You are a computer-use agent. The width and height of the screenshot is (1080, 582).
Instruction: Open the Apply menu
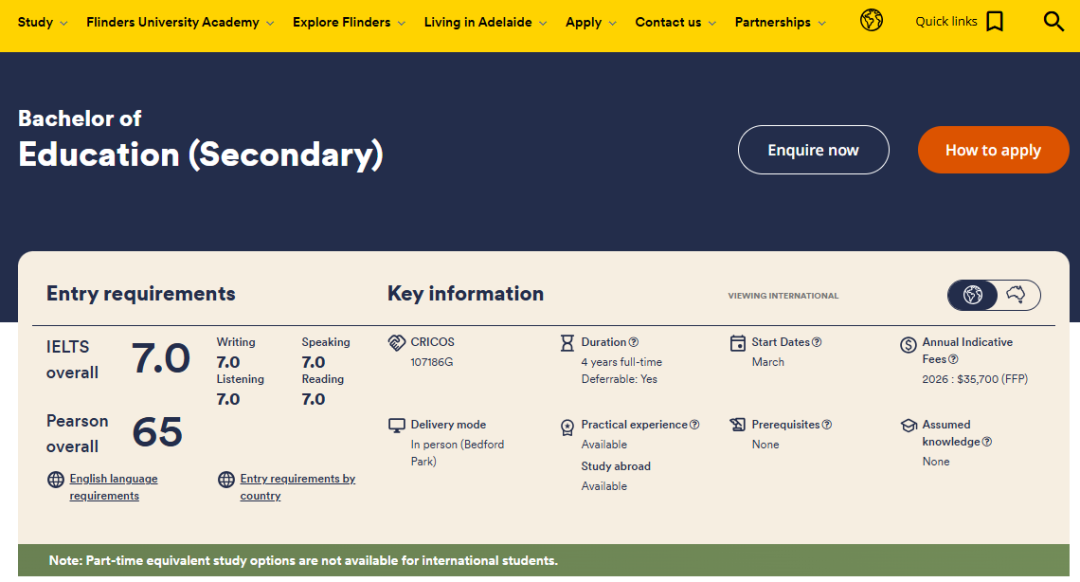(583, 22)
